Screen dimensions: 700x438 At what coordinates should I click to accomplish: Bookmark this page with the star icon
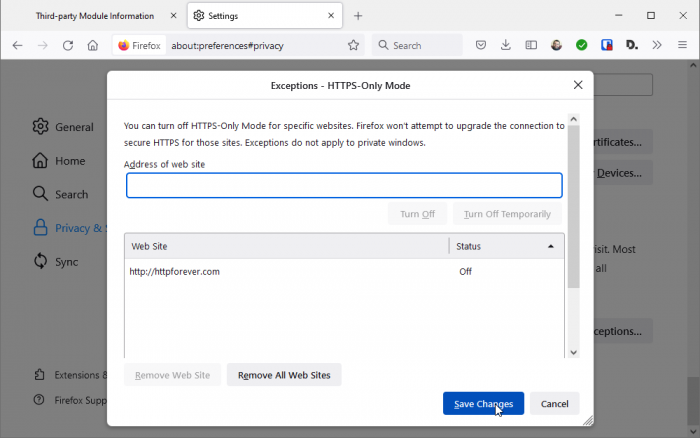point(353,45)
